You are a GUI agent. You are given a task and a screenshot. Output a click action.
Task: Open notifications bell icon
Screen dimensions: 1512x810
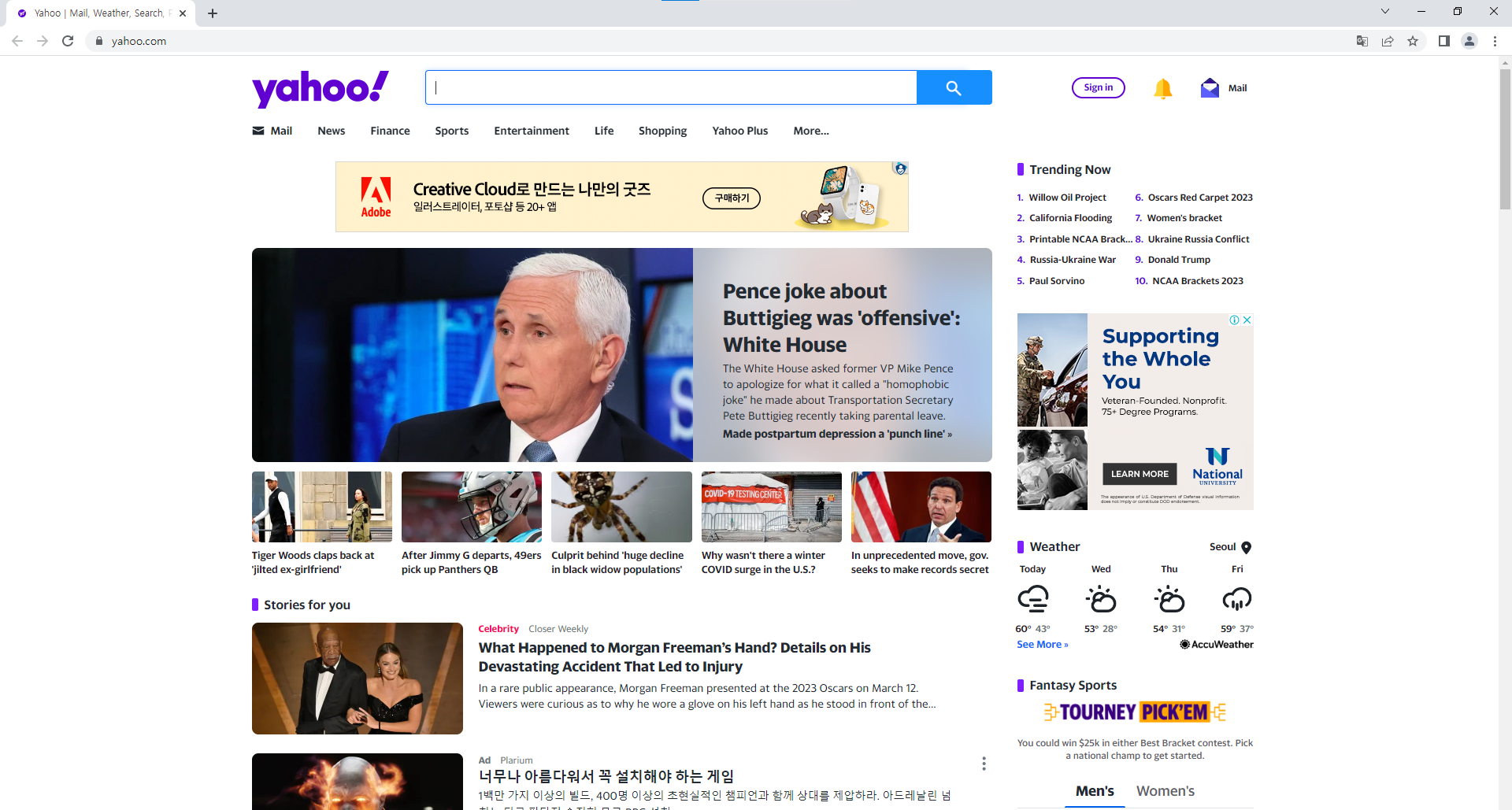(1162, 88)
